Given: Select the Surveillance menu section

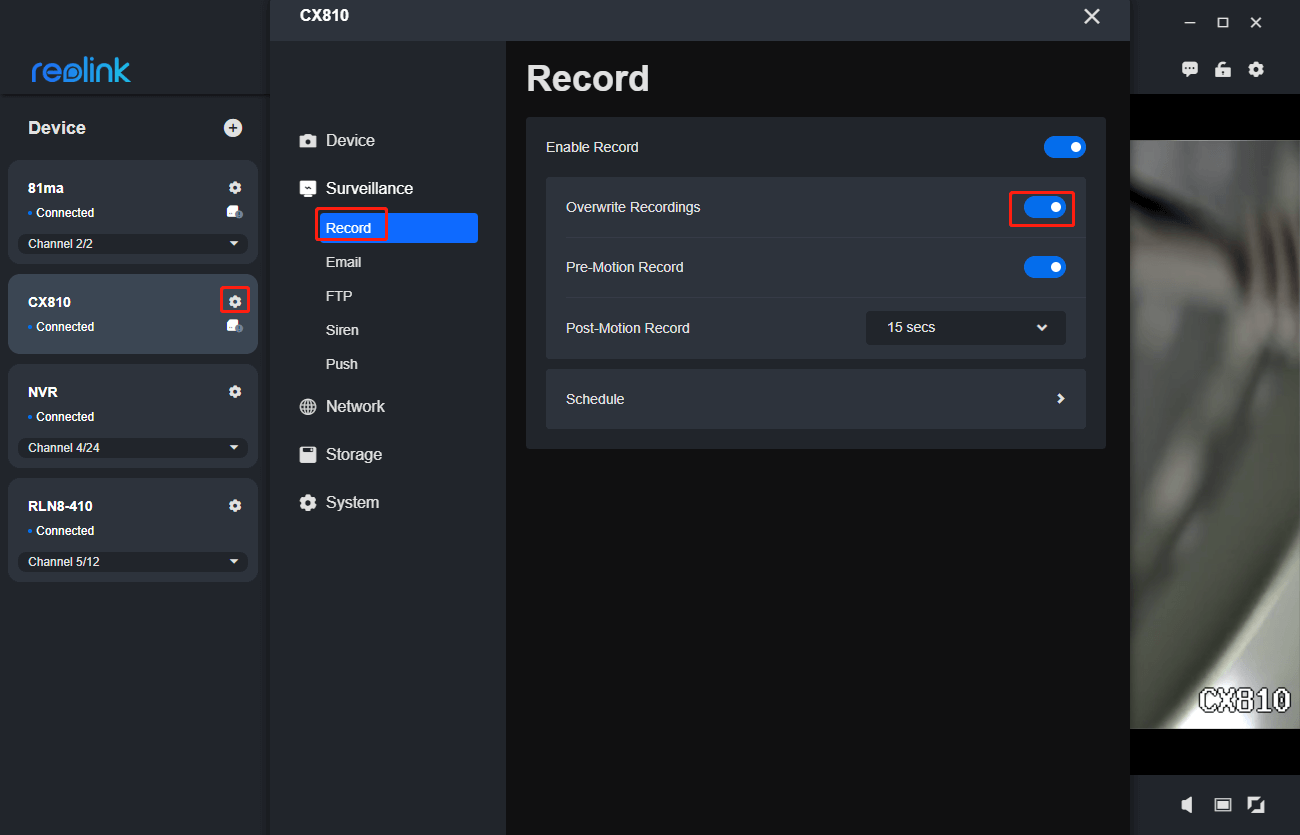Looking at the screenshot, I should coord(357,188).
